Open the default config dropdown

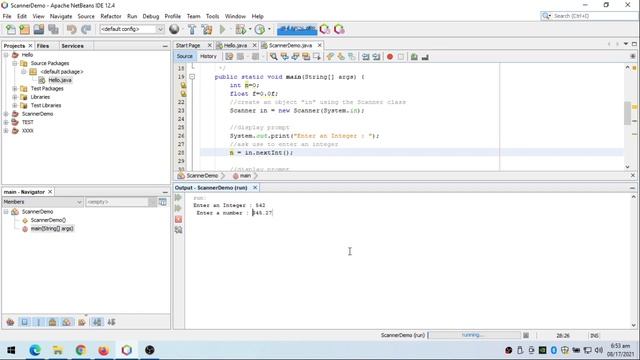tap(131, 29)
